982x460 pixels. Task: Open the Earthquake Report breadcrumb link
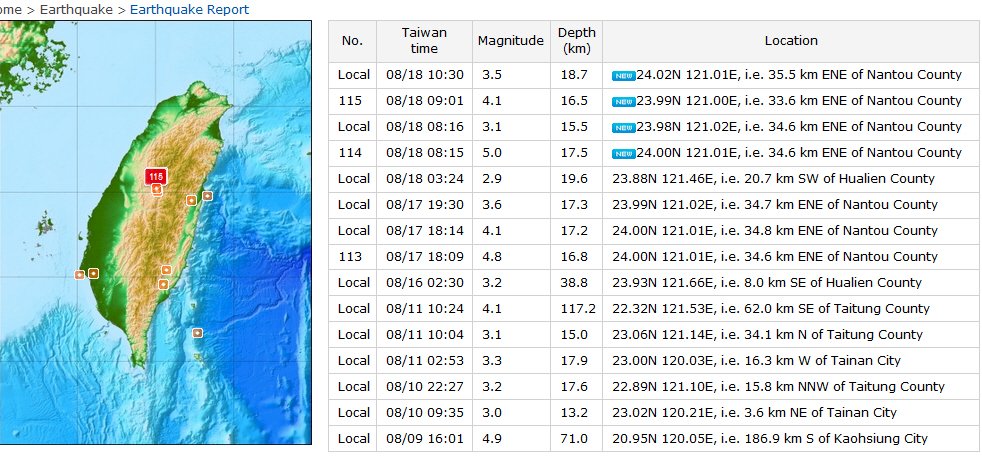(189, 9)
